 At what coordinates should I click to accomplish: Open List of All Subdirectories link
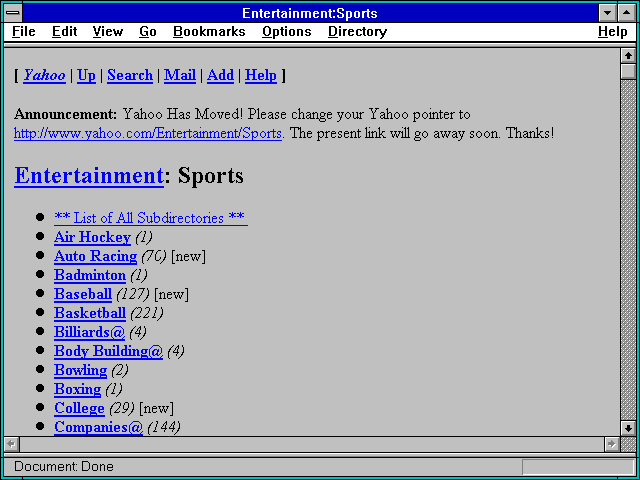(x=151, y=218)
